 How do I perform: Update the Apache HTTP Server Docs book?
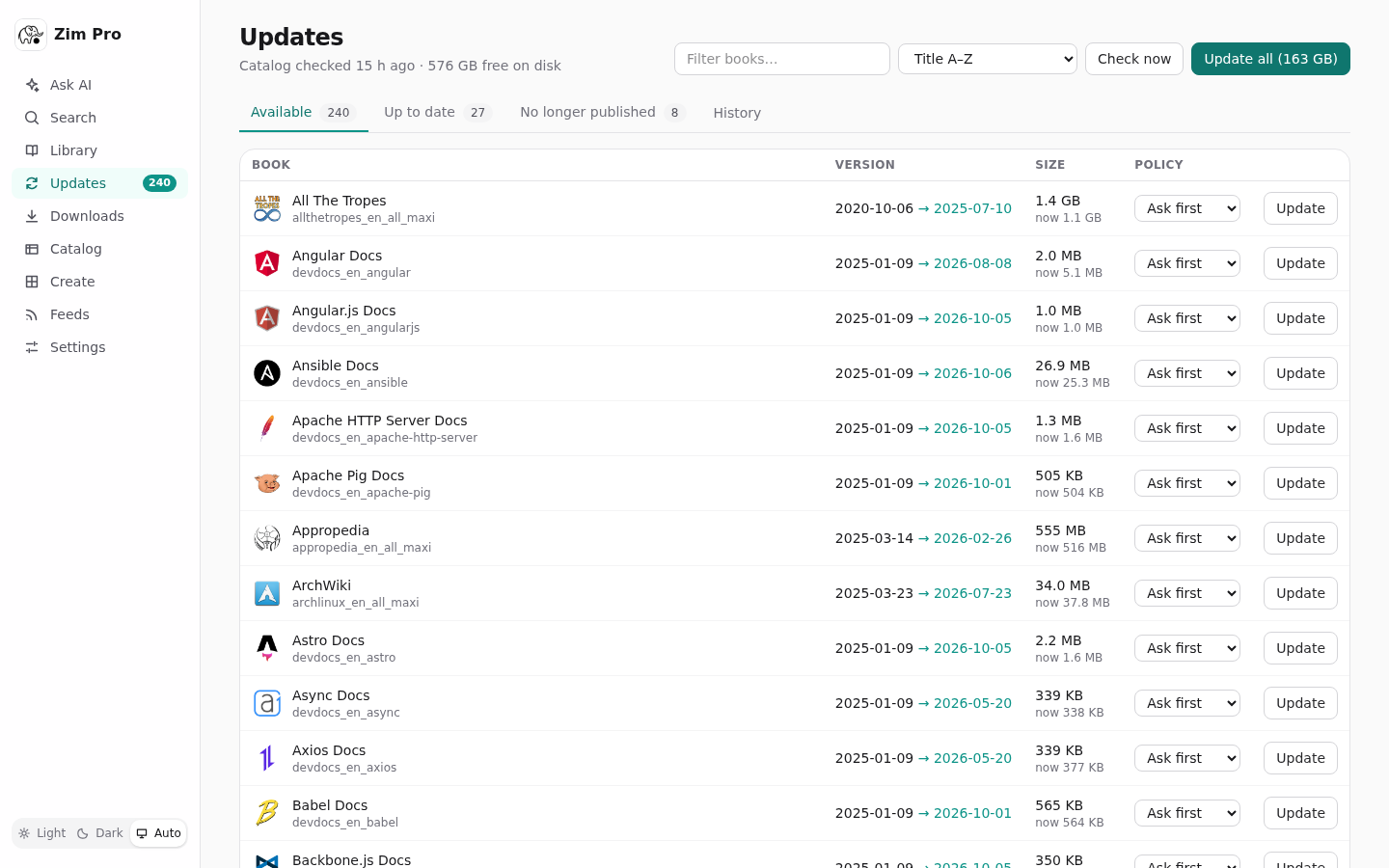pos(1300,428)
